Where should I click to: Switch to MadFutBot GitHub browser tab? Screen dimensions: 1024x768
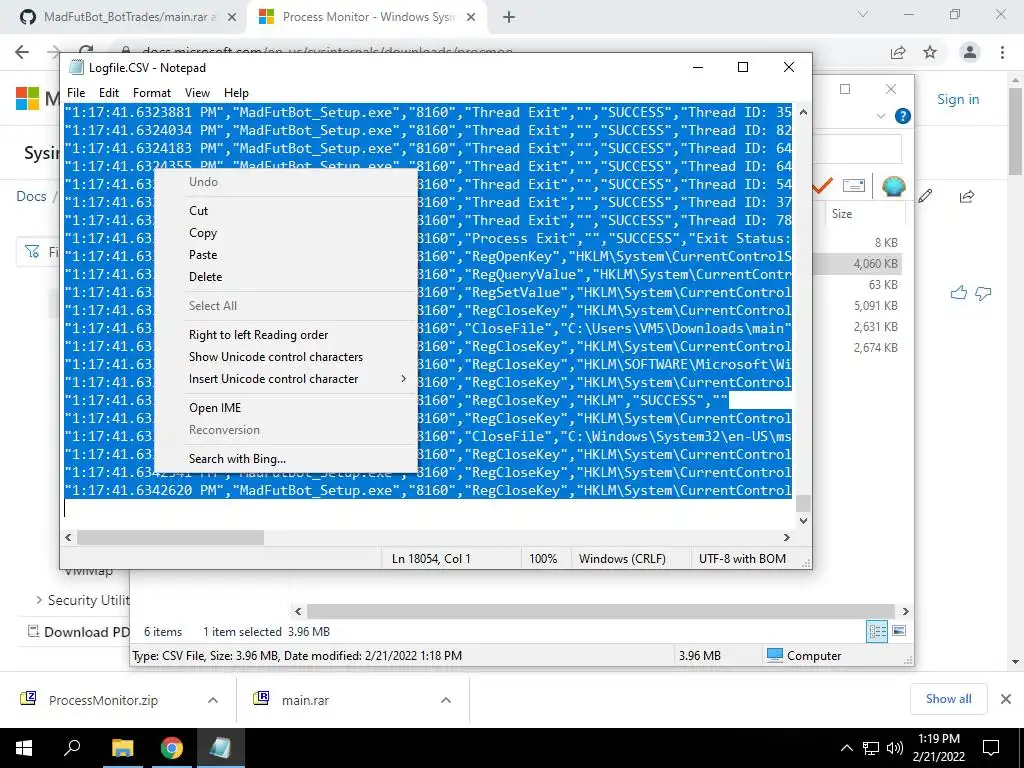coord(128,17)
